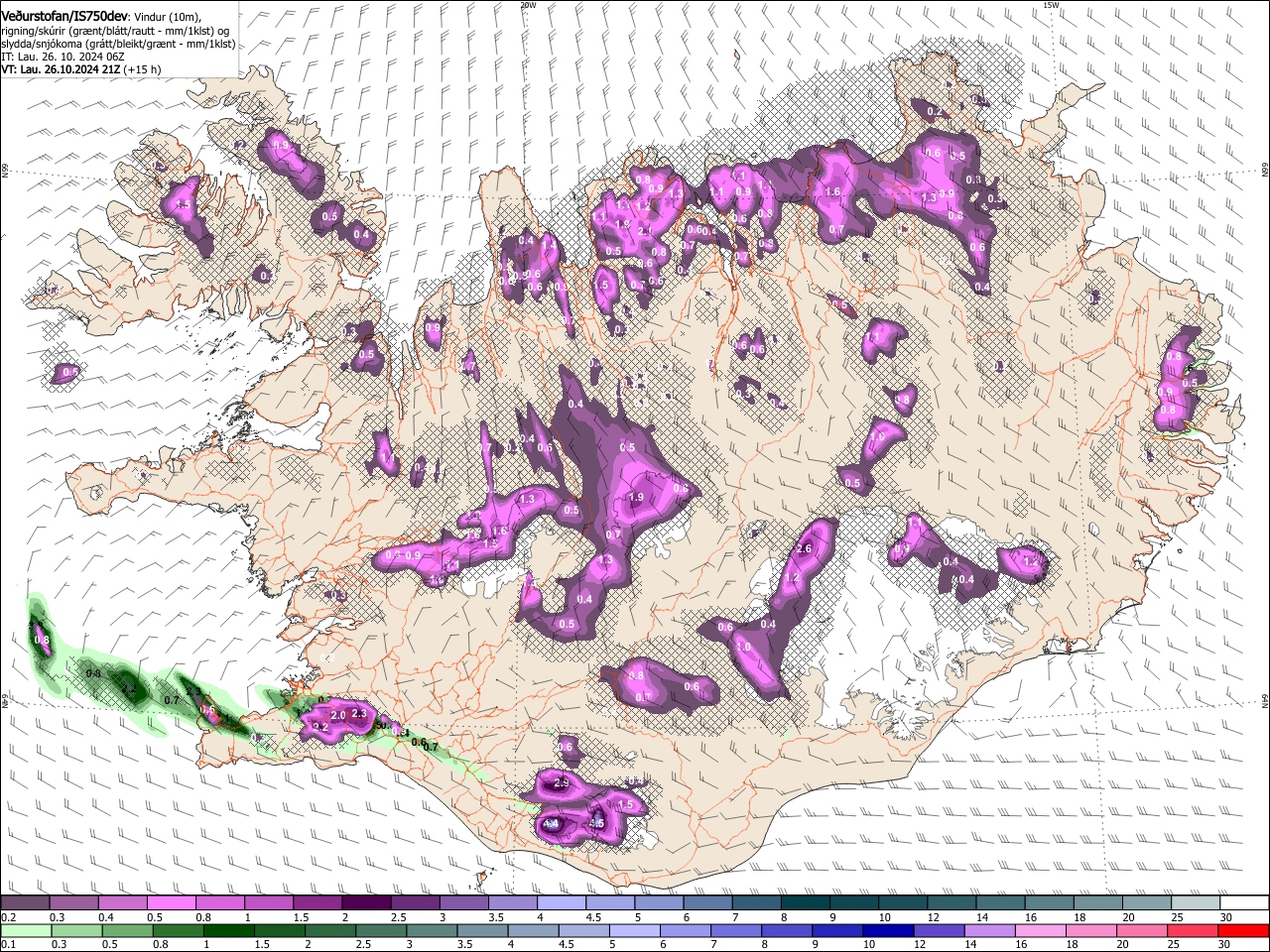Pick the dark teal 8 swatch in upper legend
This screenshot has width=1270, height=952.
(x=805, y=903)
